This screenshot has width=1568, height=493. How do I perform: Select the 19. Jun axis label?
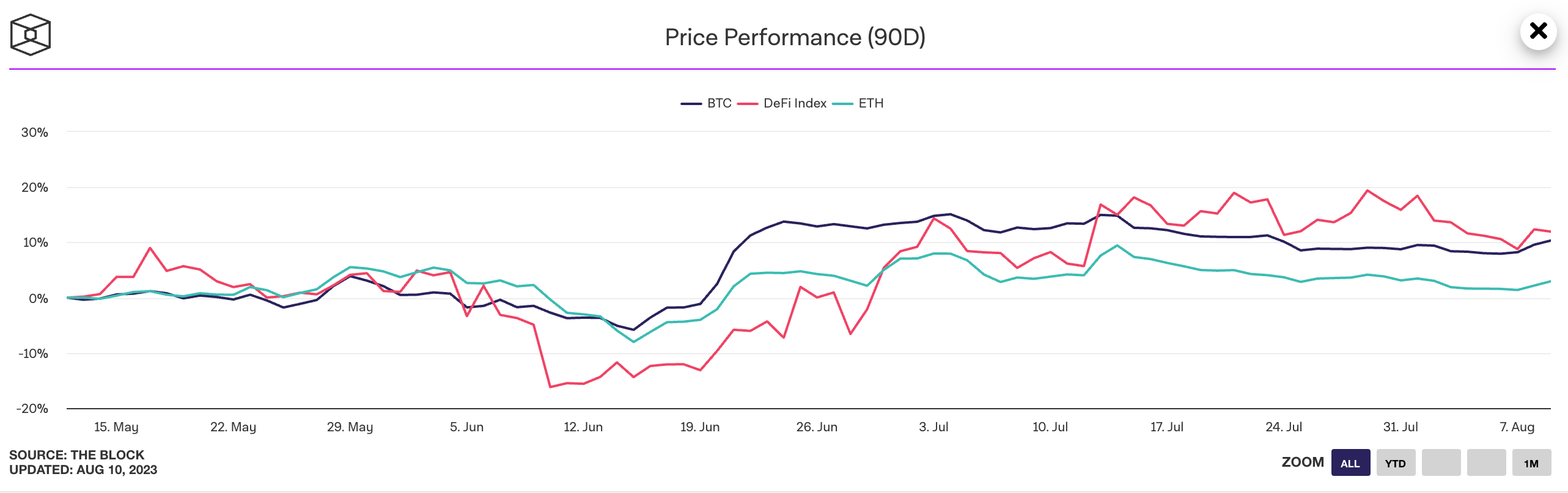700,427
